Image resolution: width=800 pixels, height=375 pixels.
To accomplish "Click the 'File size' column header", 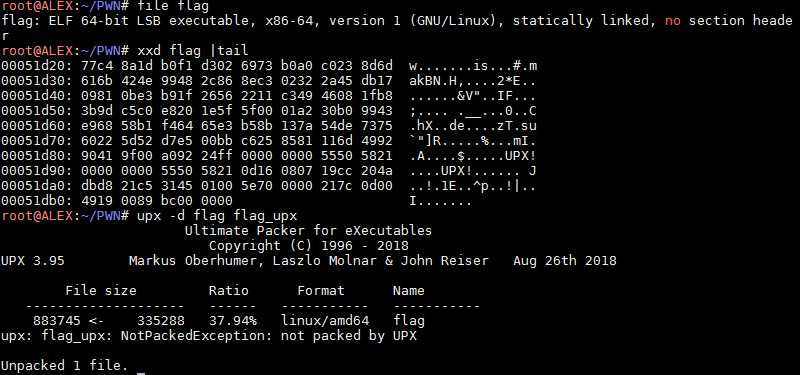I will tap(101, 291).
